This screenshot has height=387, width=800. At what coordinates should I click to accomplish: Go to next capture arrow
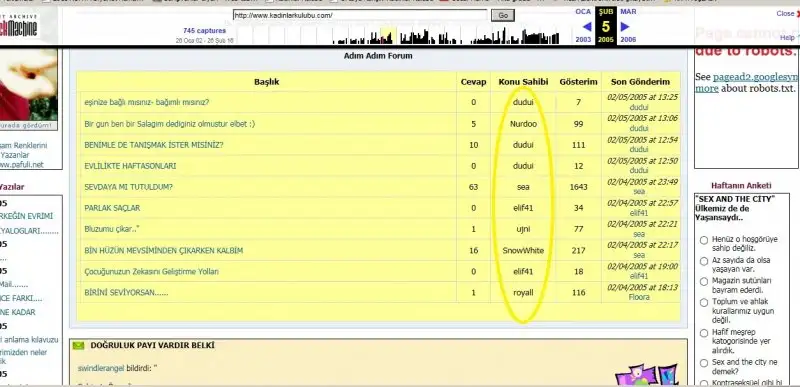(625, 27)
